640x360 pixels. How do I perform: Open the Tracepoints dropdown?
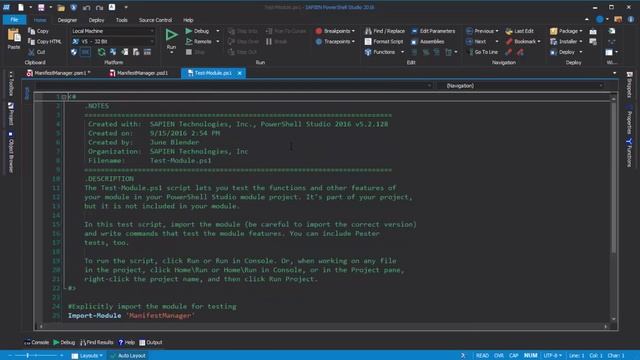point(335,42)
